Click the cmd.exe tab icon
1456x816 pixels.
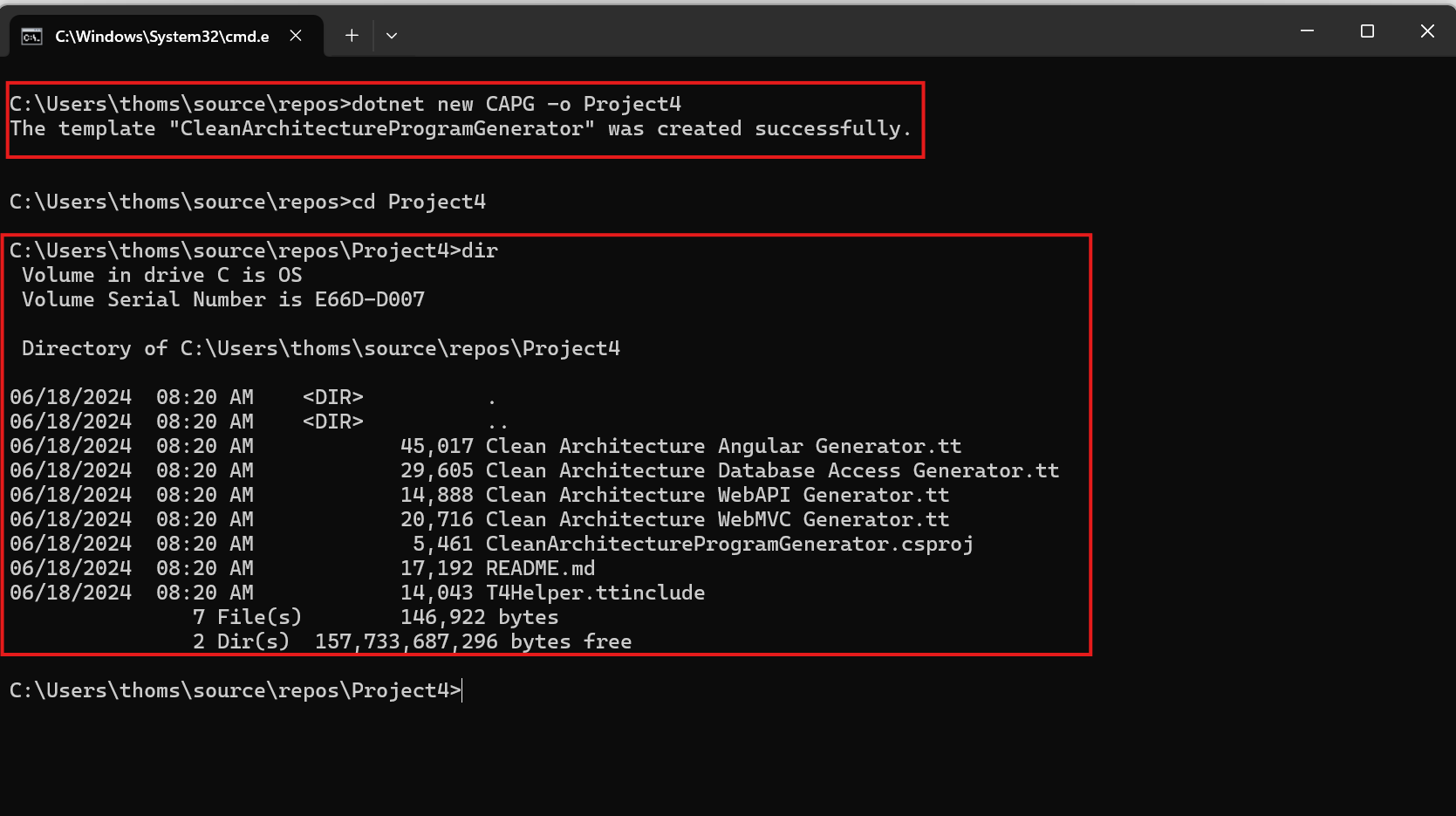[x=32, y=37]
